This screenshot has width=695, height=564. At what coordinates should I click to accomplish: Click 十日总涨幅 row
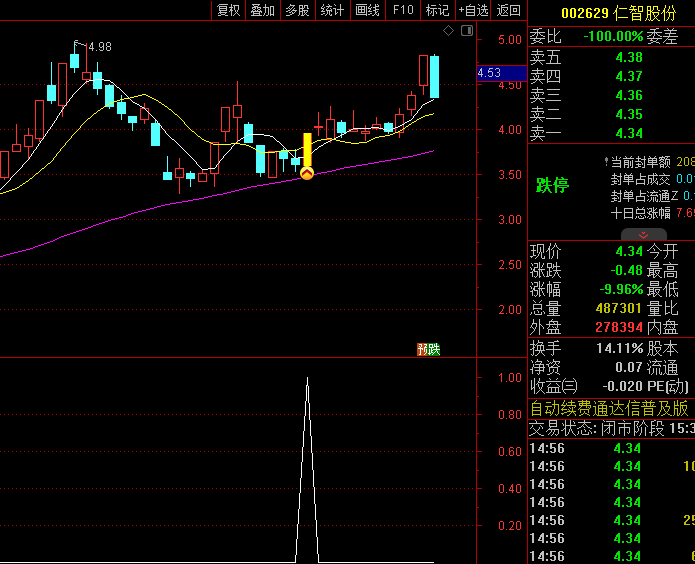[652, 213]
